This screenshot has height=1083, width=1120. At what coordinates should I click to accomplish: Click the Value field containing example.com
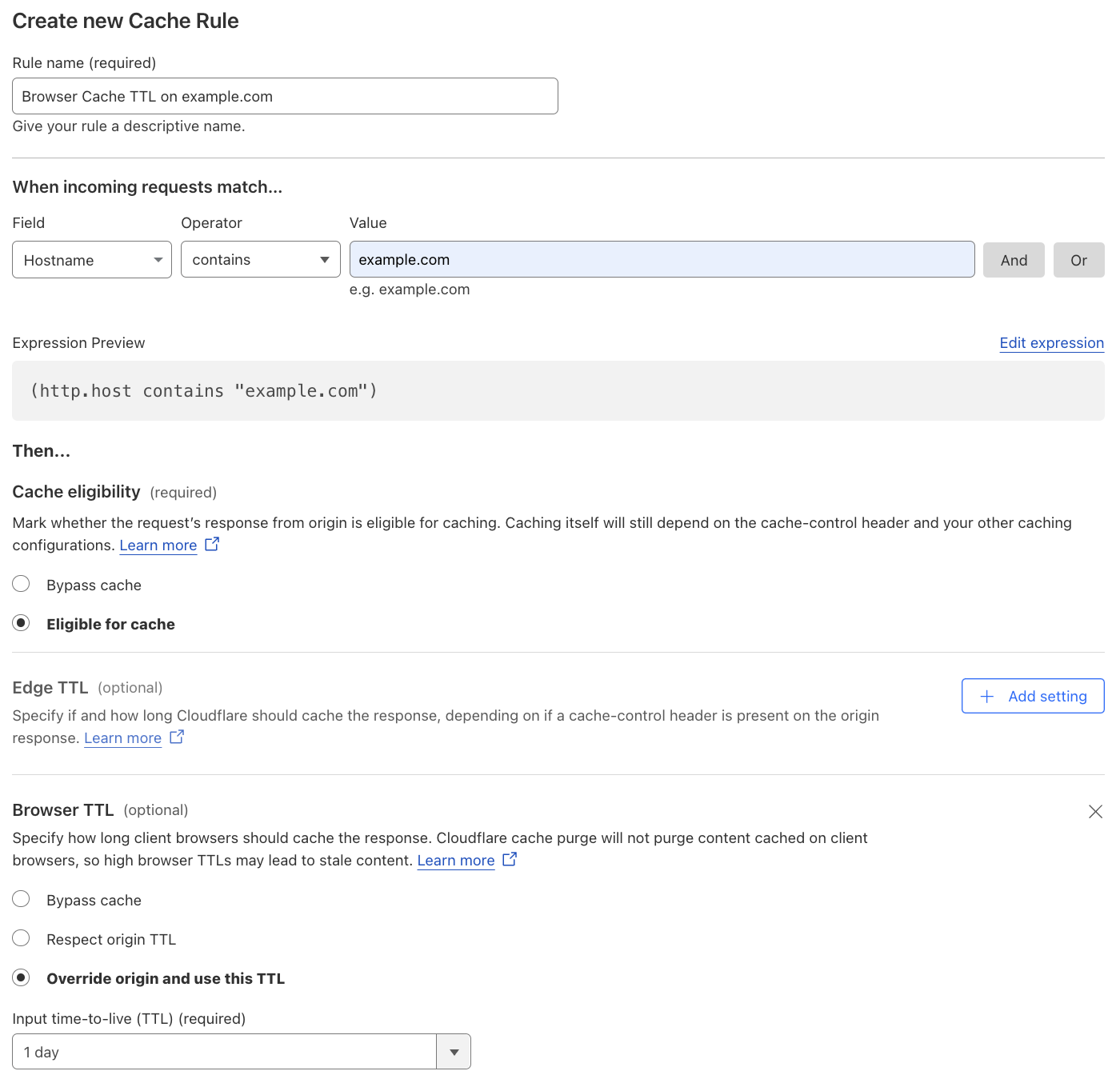tap(662, 259)
